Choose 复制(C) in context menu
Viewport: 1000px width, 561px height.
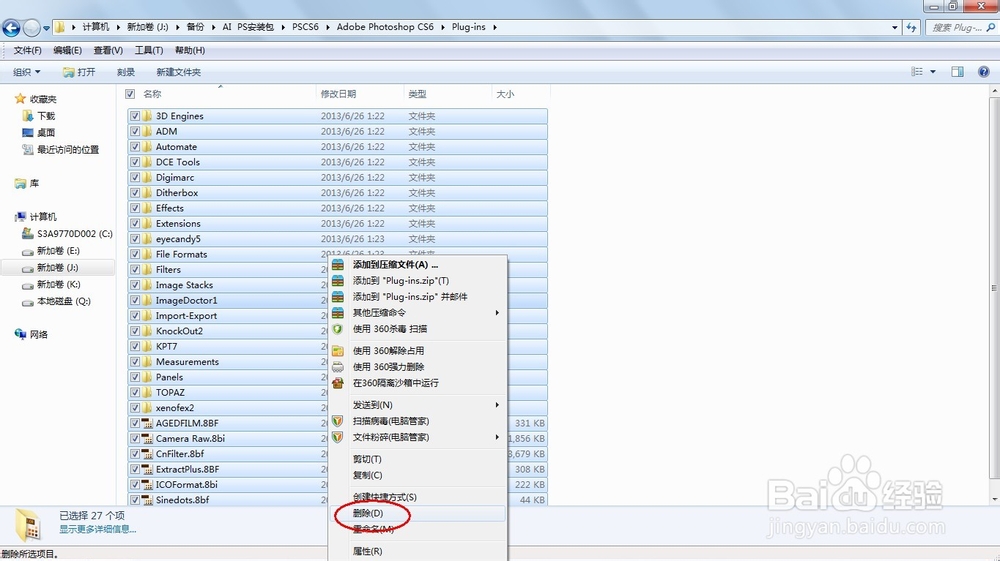(x=367, y=475)
